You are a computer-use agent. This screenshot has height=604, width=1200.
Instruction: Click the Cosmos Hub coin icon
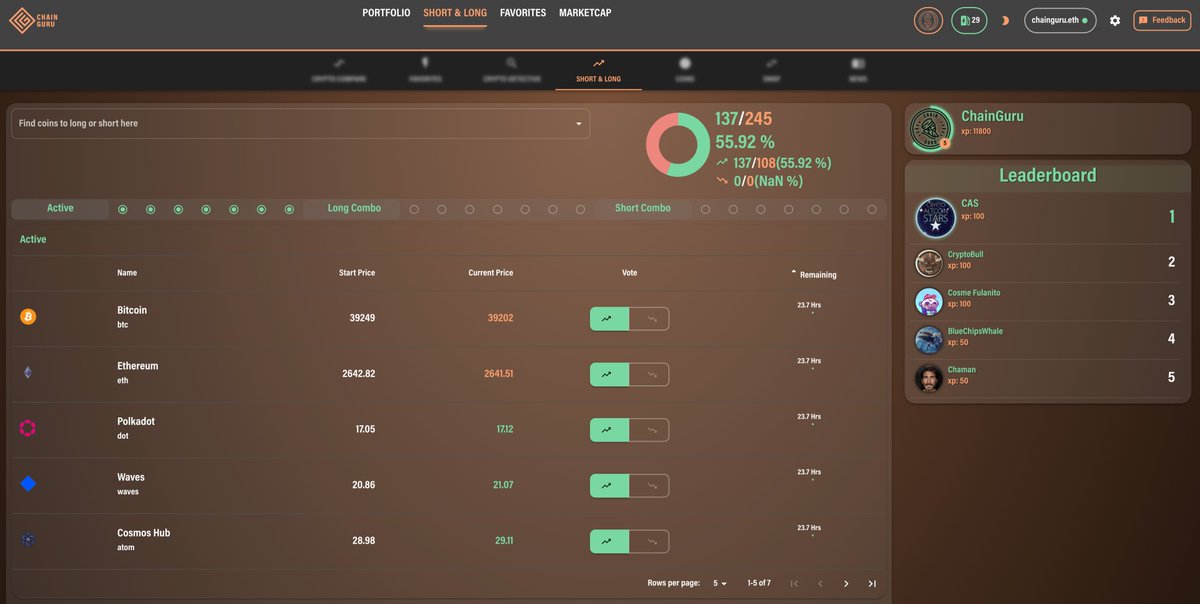(x=28, y=540)
